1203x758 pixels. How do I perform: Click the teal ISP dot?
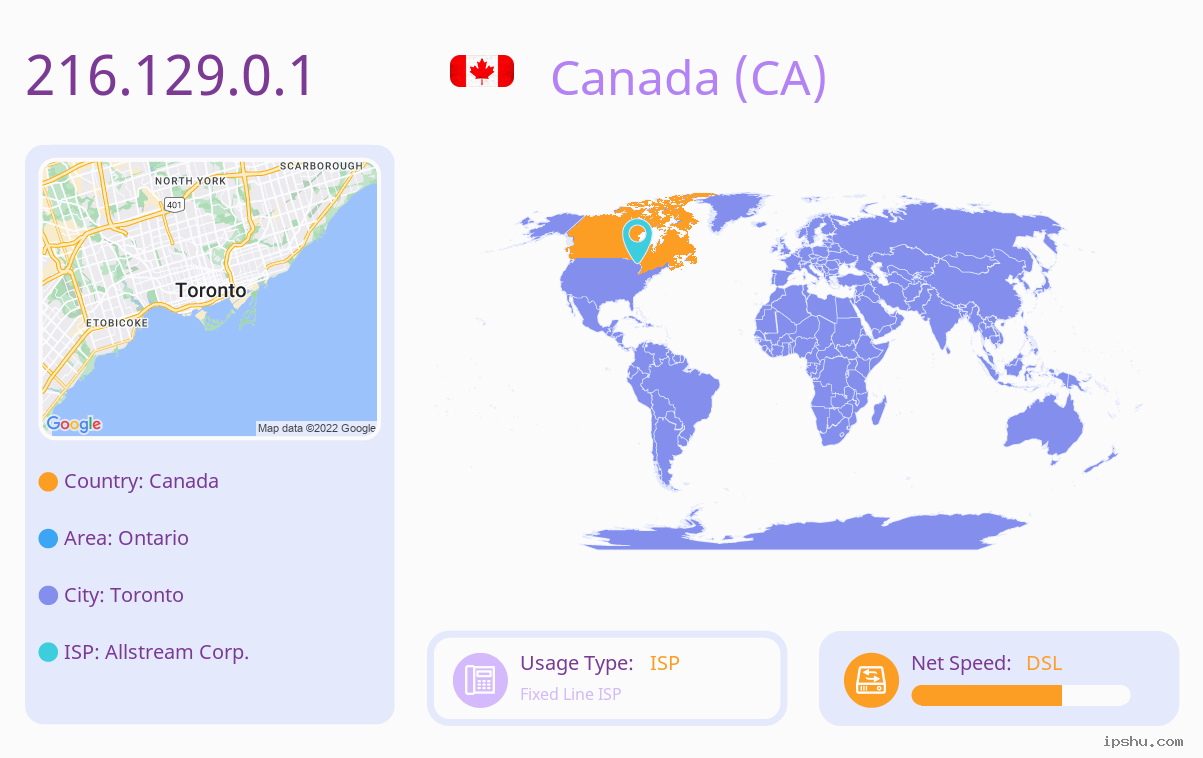[48, 653]
